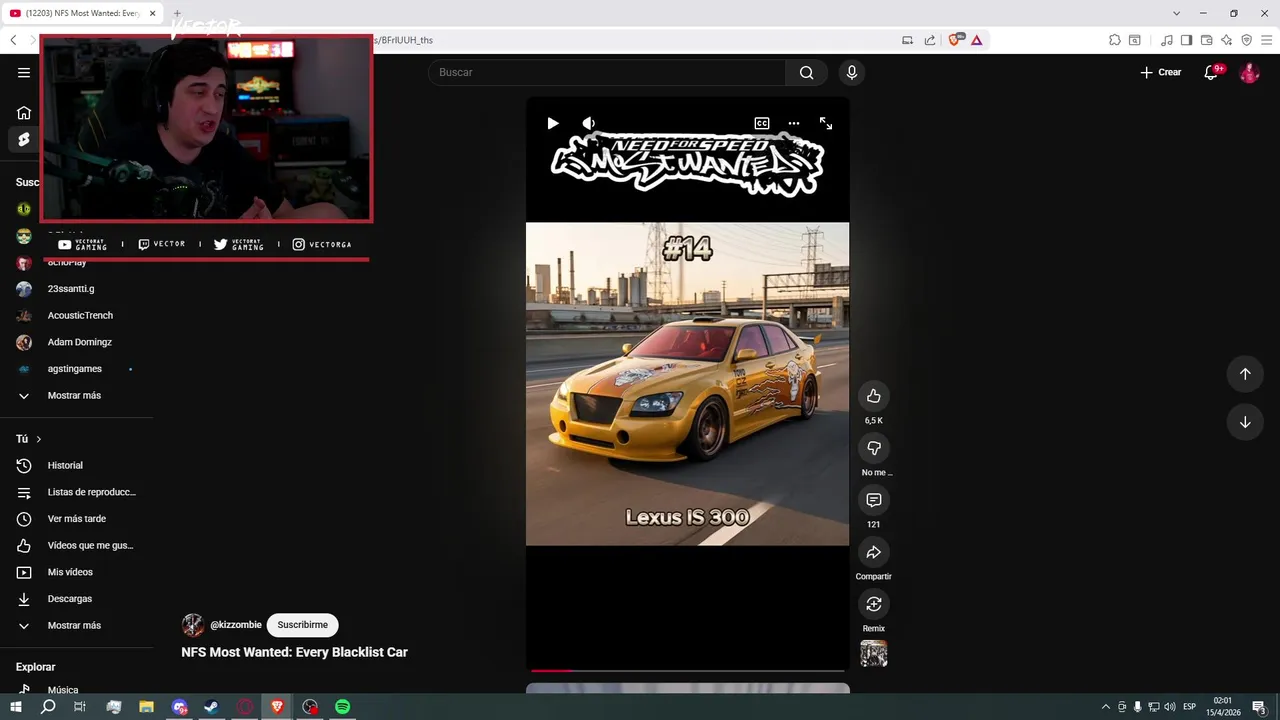Click the Remix button

(x=874, y=604)
